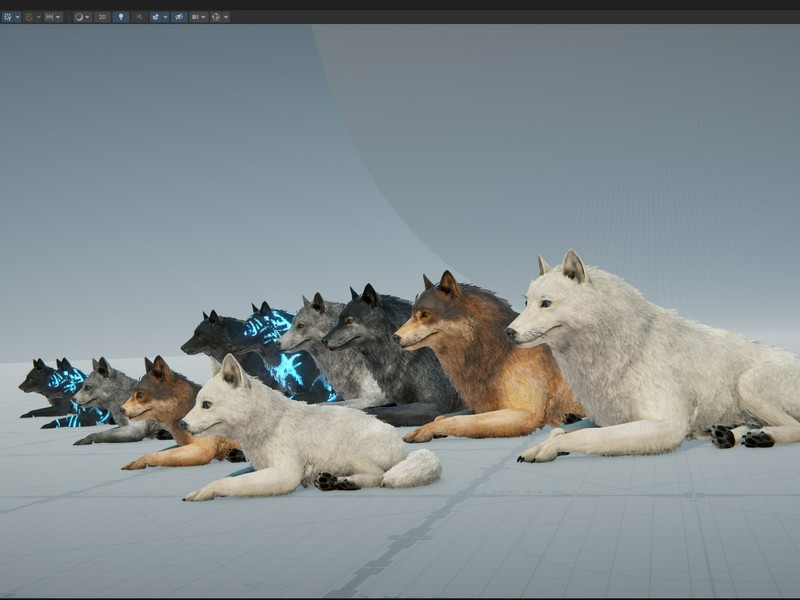The width and height of the screenshot is (800, 600).
Task: Expand the increment snap settings dropdown arrow
Action: pos(58,17)
